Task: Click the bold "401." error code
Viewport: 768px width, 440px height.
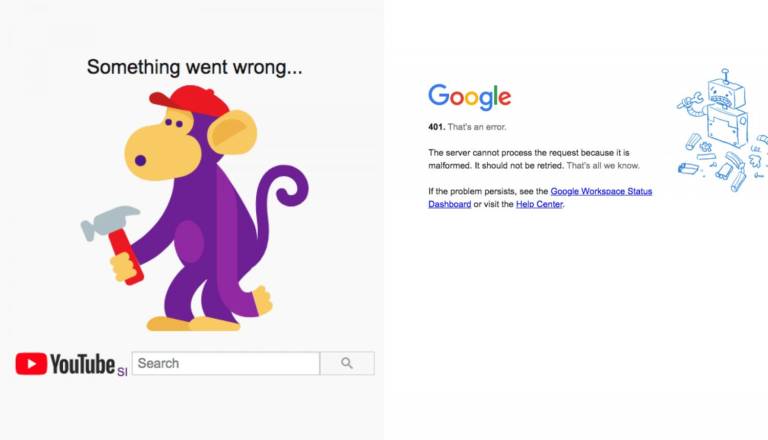Action: click(436, 127)
